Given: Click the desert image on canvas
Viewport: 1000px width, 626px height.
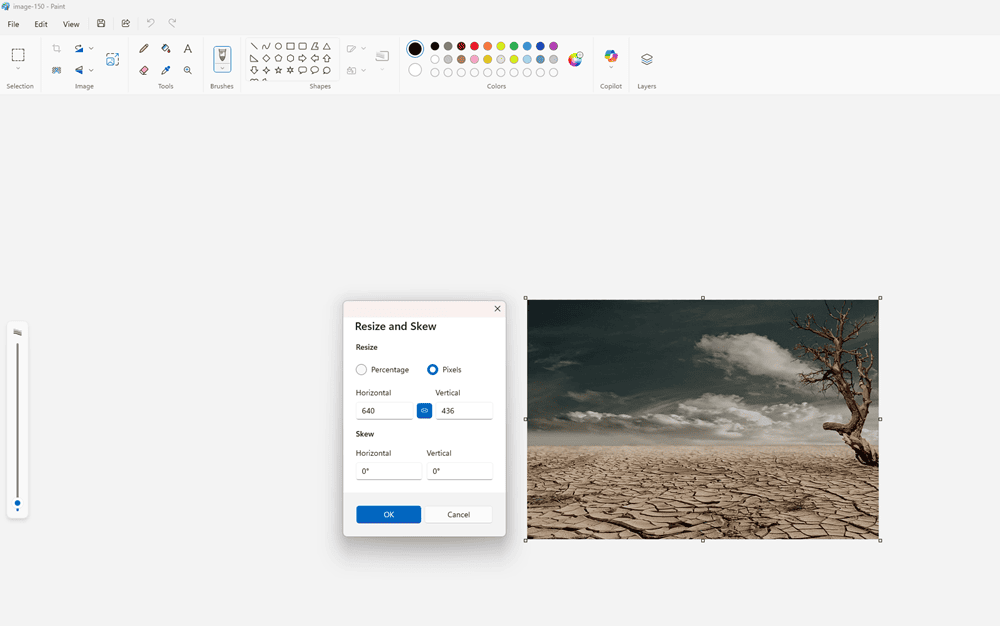Looking at the screenshot, I should [x=703, y=419].
